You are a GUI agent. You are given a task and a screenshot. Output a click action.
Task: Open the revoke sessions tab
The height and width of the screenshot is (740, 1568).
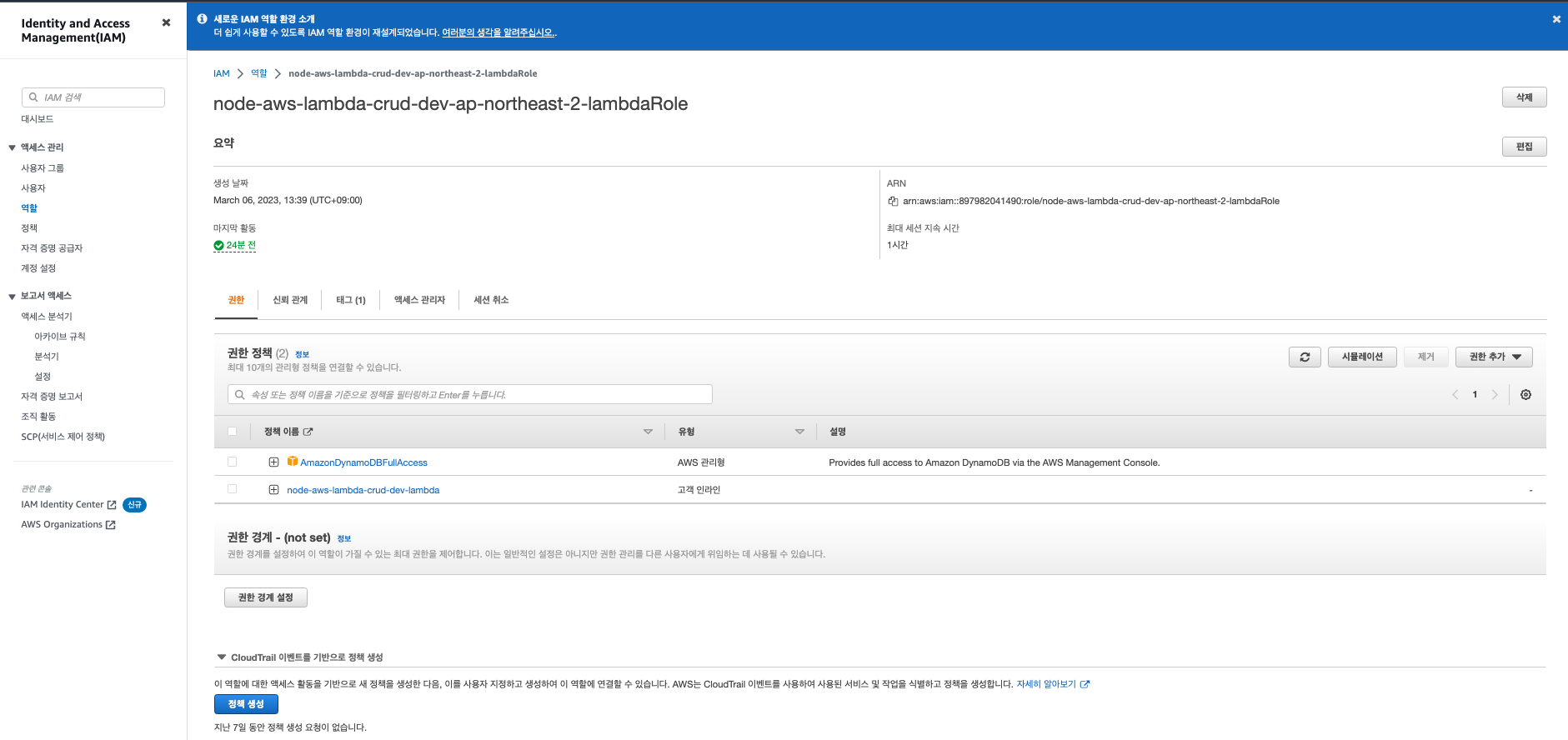pyautogui.click(x=491, y=300)
